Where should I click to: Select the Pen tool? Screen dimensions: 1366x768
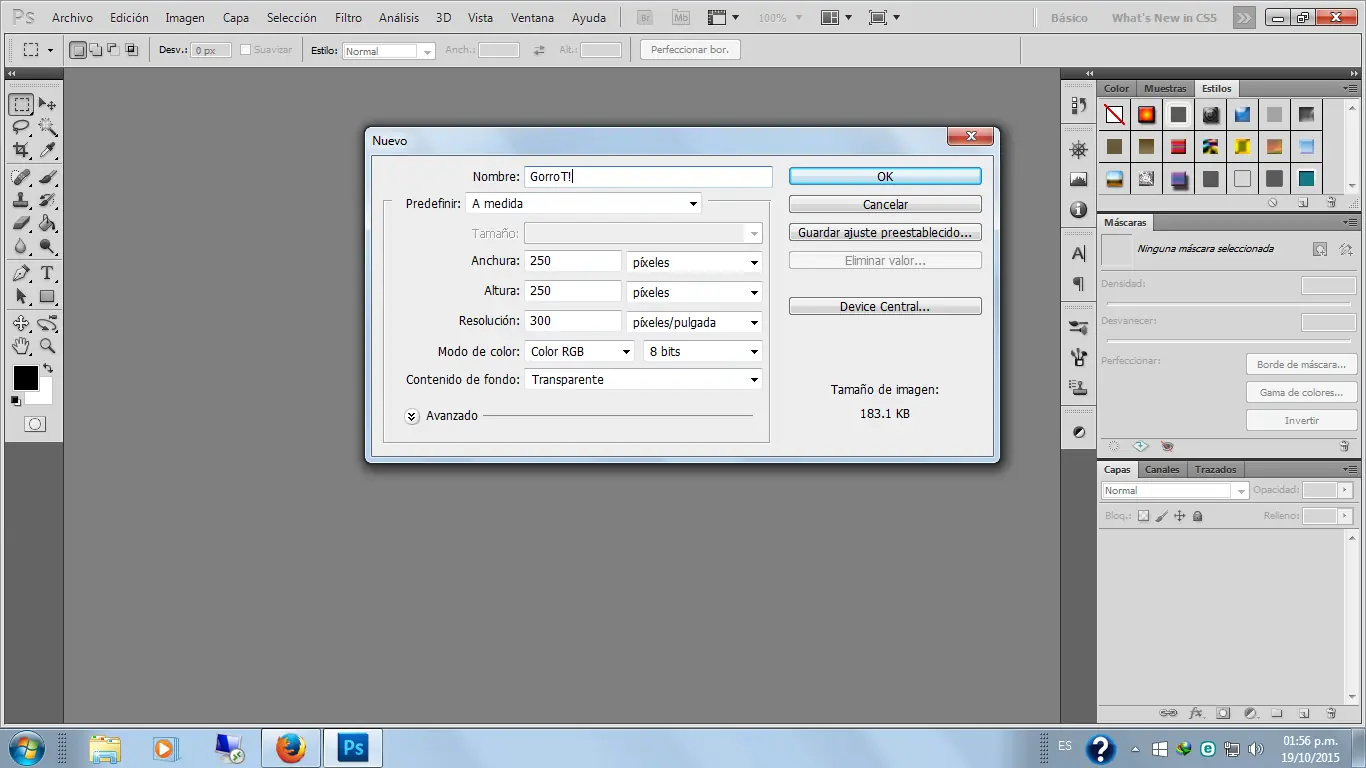point(21,273)
